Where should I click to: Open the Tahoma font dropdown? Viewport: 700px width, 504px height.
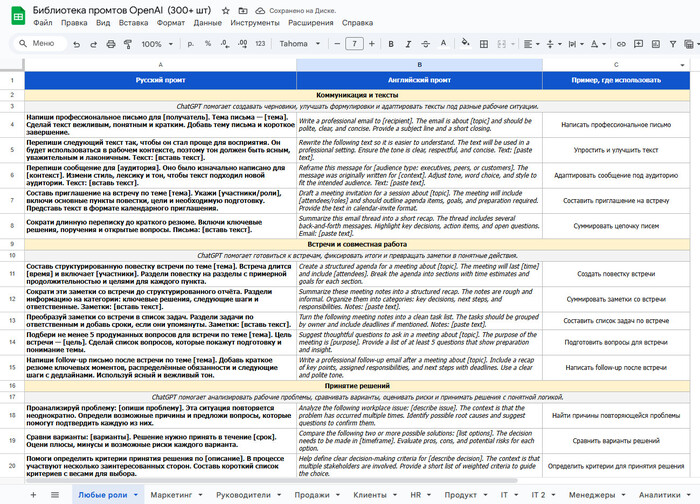(x=301, y=44)
